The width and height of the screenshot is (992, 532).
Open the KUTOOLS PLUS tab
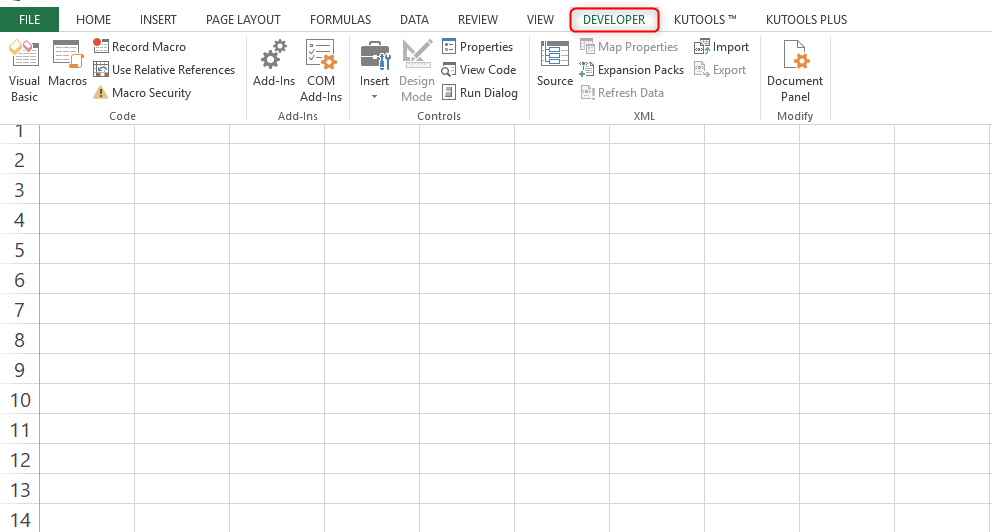pyautogui.click(x=806, y=20)
